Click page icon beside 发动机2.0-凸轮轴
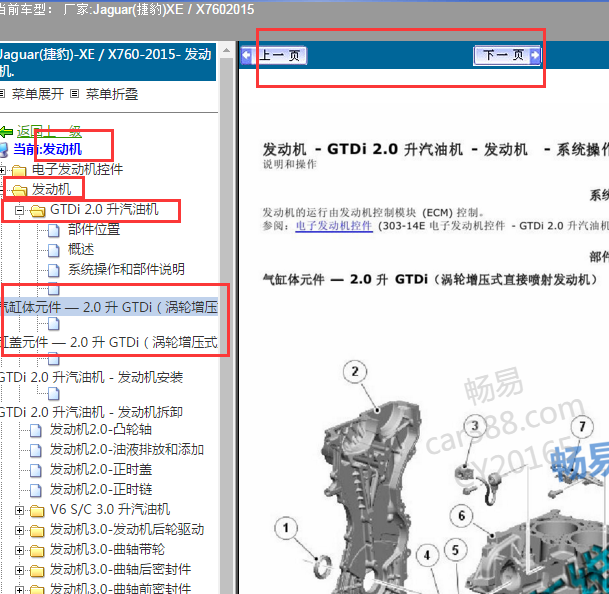This screenshot has width=609, height=594. [36, 430]
